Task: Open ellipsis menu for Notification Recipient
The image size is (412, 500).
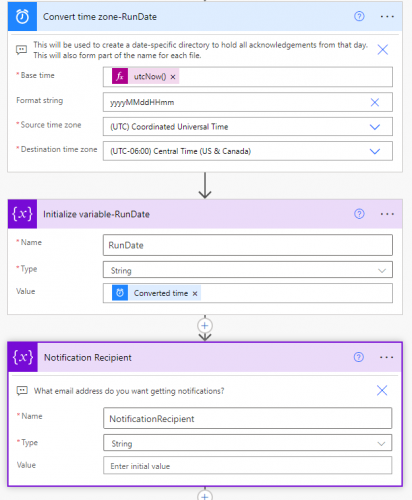Action: pyautogui.click(x=386, y=357)
